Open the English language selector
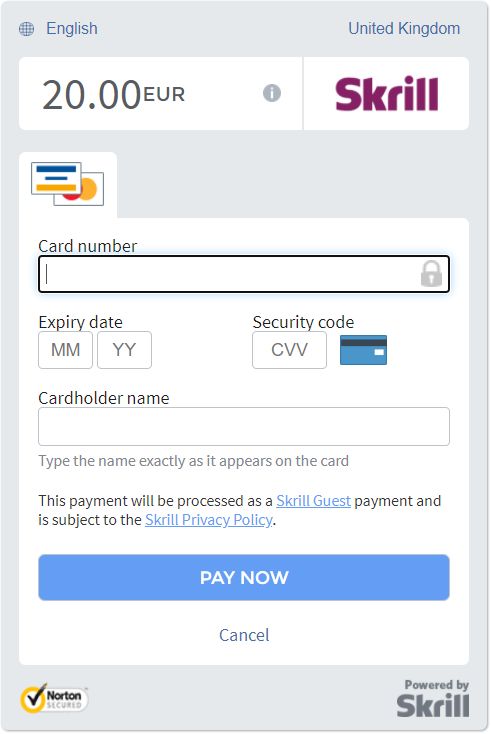491x734 pixels. [72, 29]
